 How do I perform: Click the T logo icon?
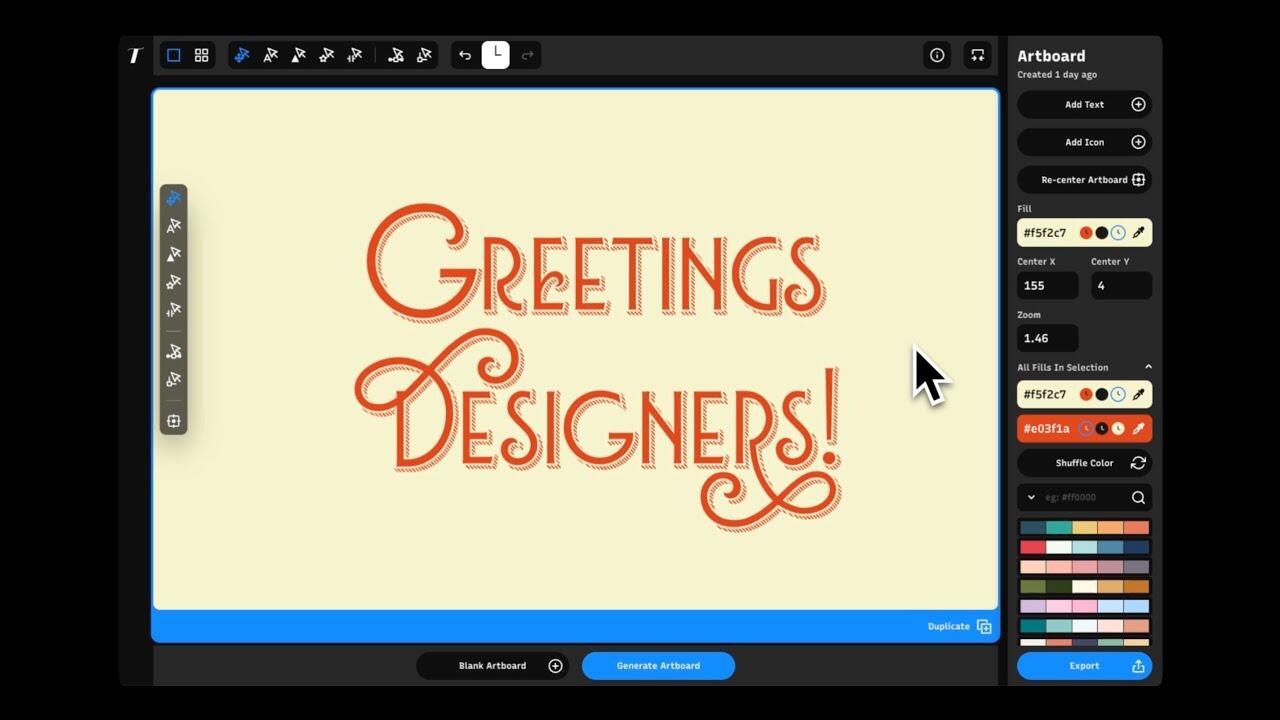[135, 55]
